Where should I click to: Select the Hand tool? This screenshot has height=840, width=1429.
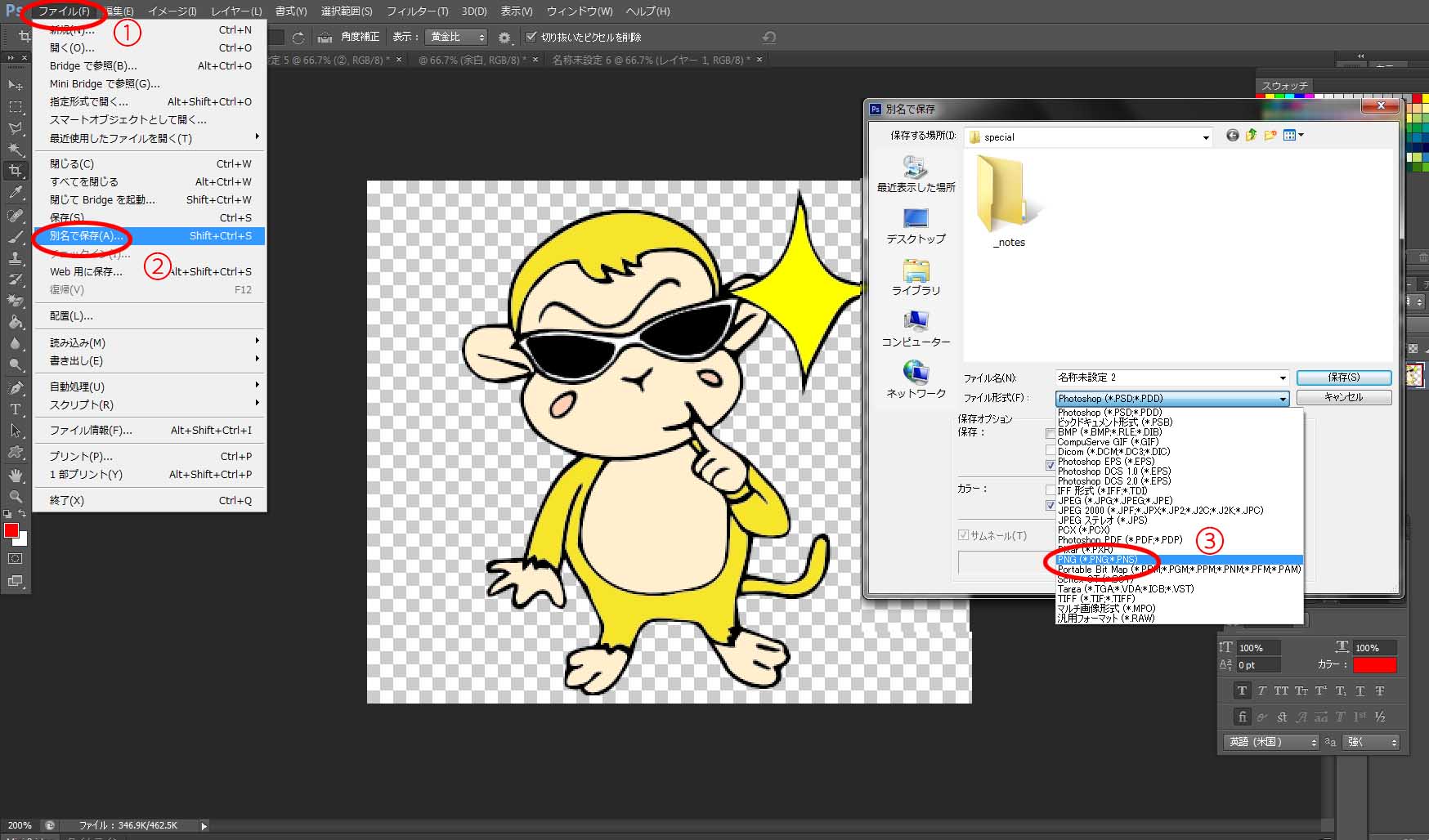point(16,475)
